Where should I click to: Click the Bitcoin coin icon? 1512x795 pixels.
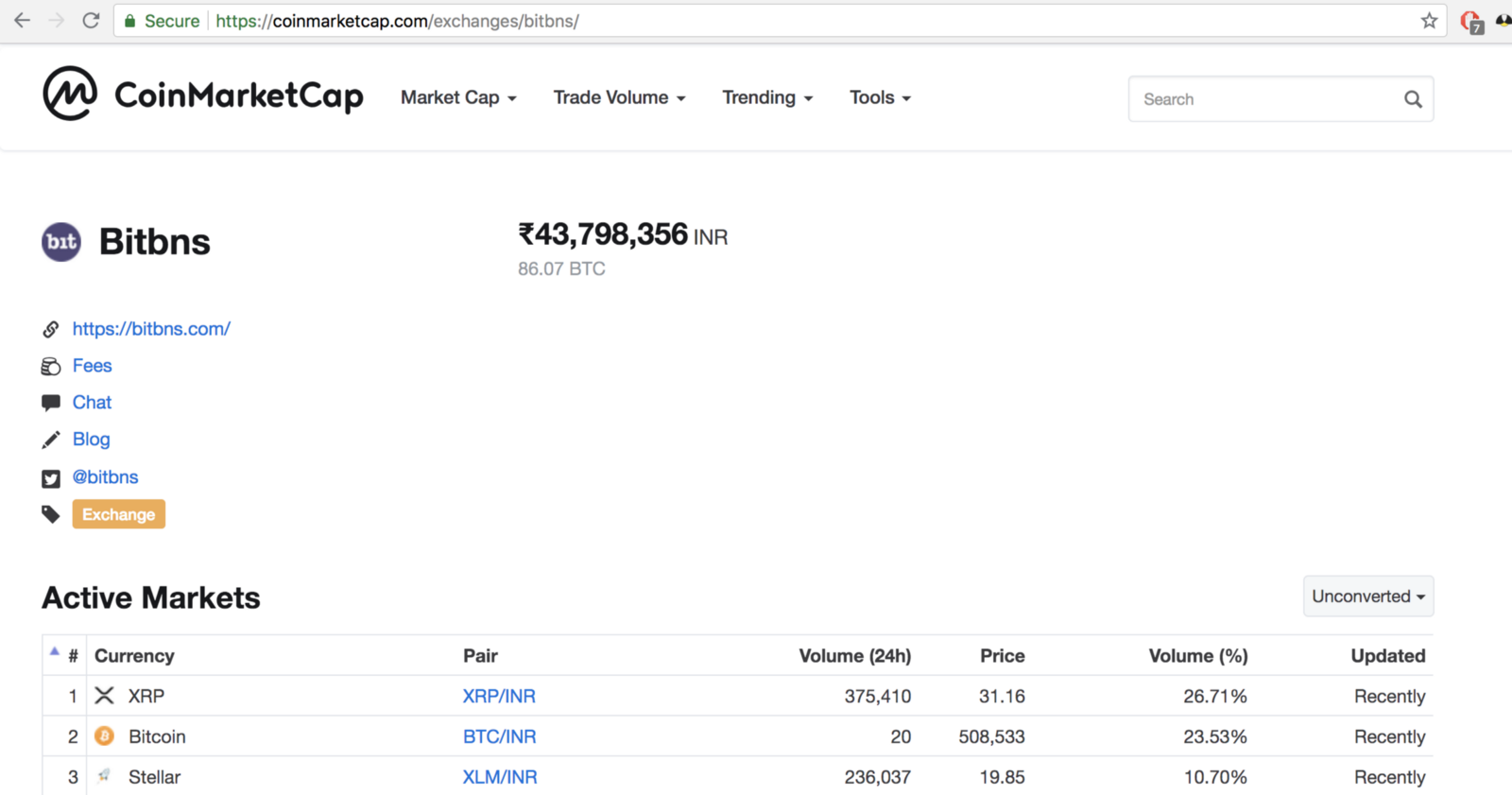coord(105,736)
